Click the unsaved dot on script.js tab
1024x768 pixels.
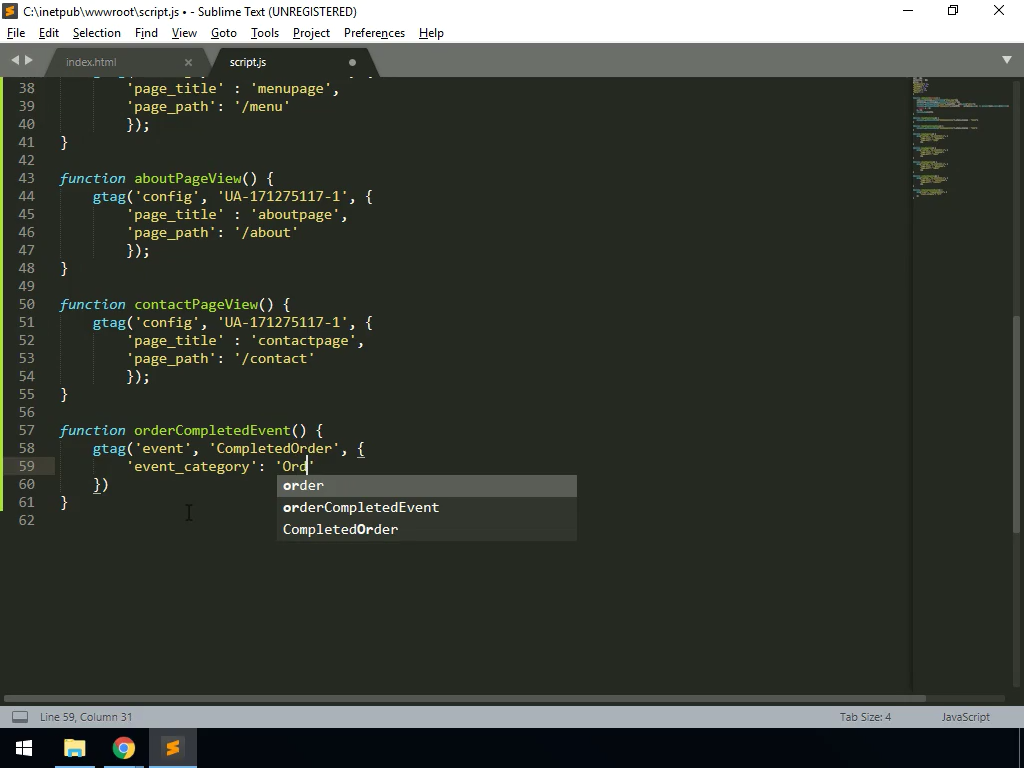[x=352, y=63]
